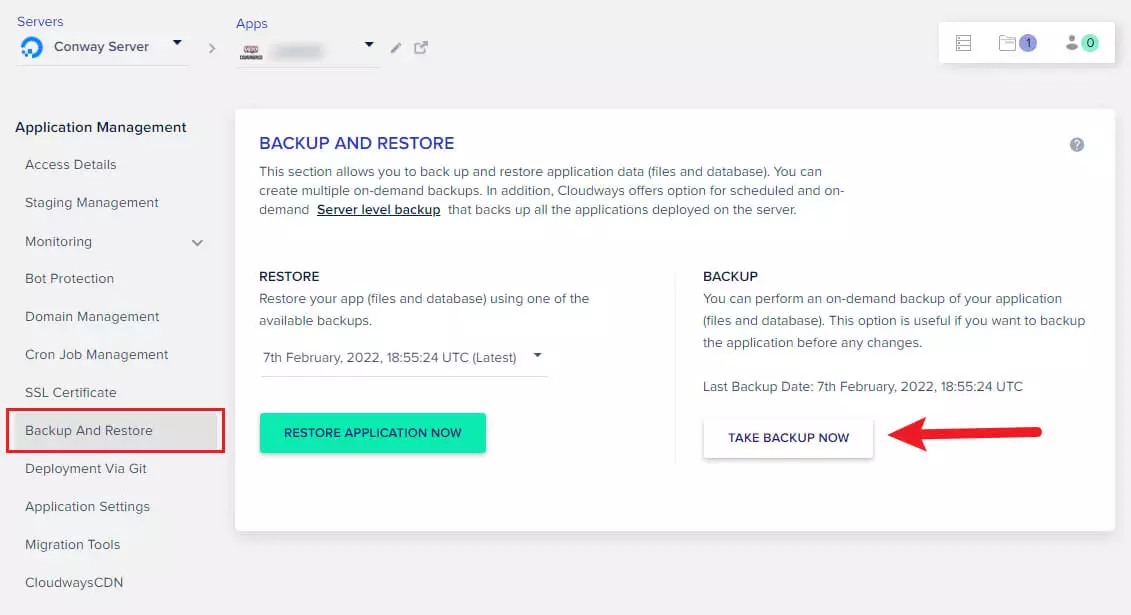
Task: Open the restore backup date dropdown
Action: pos(403,358)
